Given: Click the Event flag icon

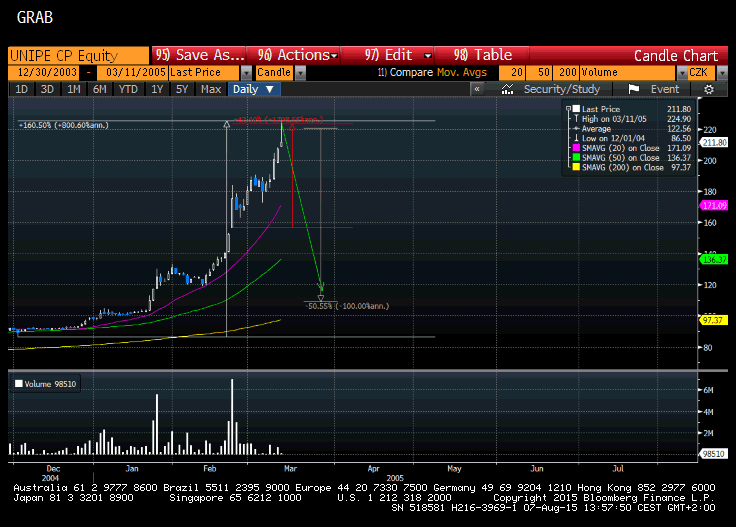Looking at the screenshot, I should (633, 89).
